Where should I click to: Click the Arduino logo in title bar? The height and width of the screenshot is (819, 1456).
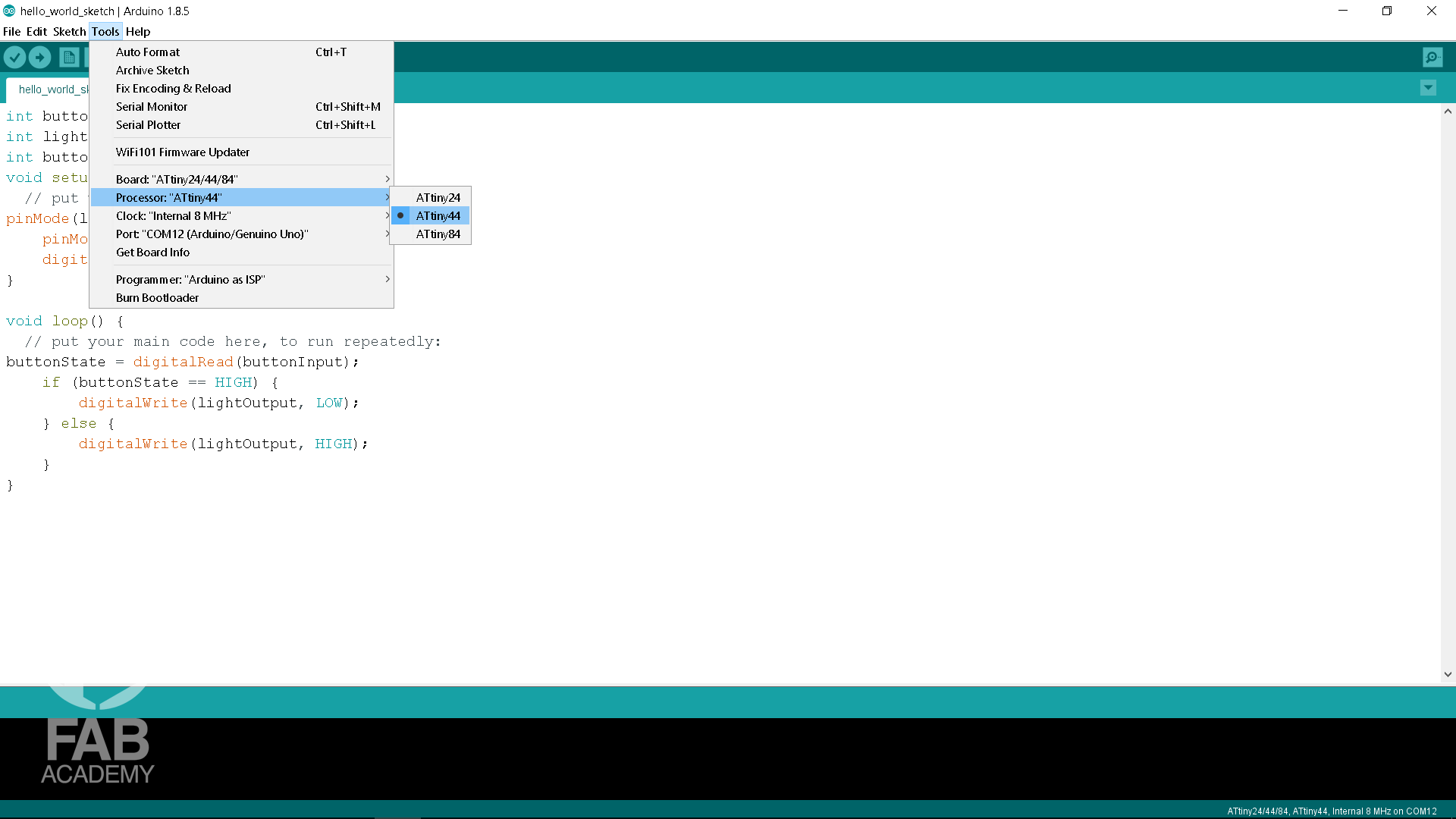pyautogui.click(x=9, y=11)
